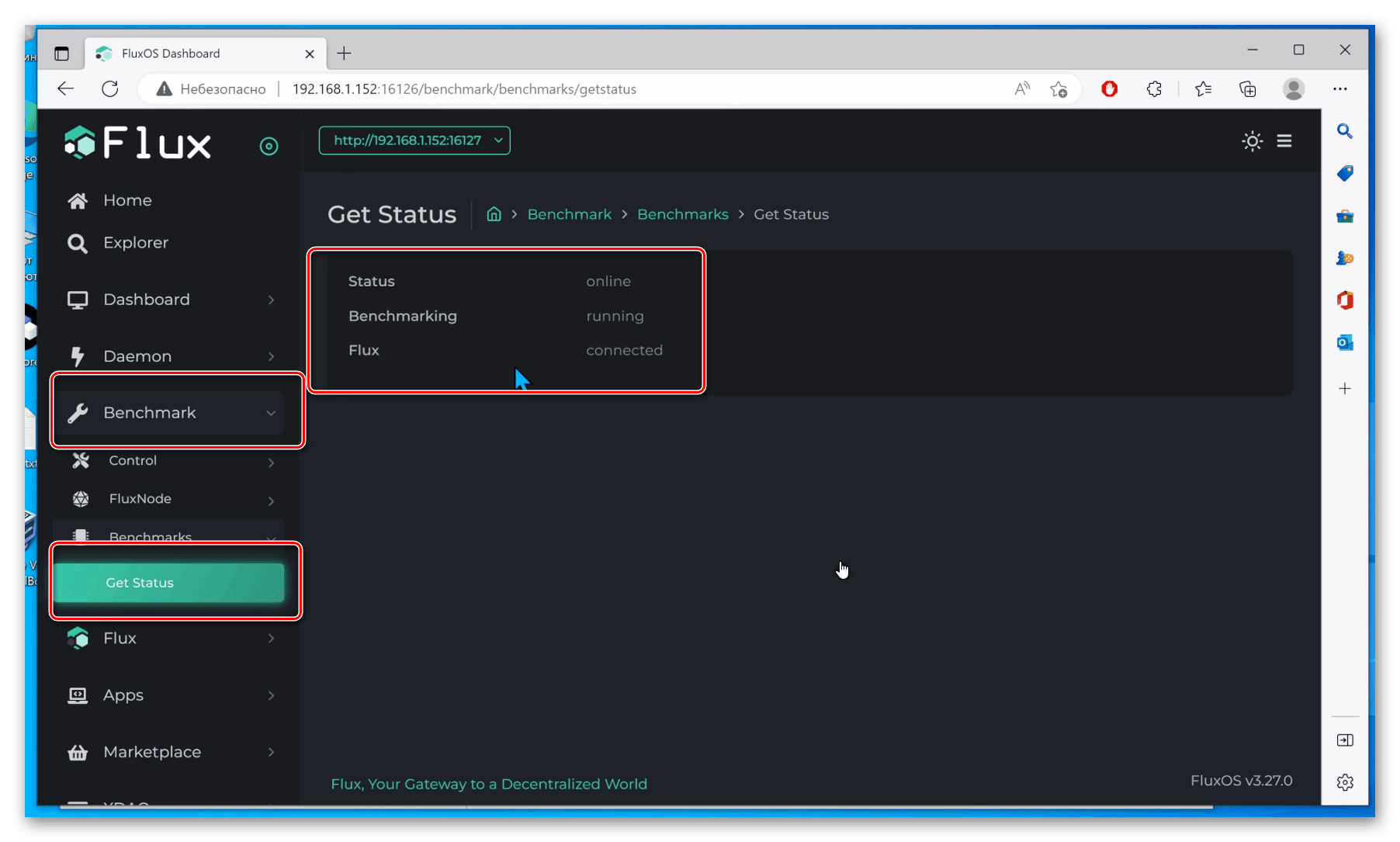Expand the FluxNode submenu chevron
The width and height of the screenshot is (1400, 842).
pos(271,501)
